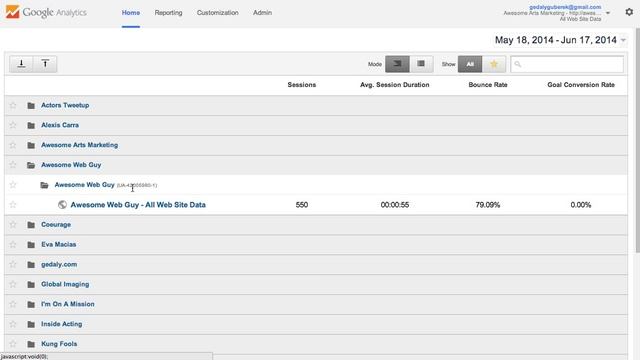Star the I'm On A Mission account

point(13,304)
